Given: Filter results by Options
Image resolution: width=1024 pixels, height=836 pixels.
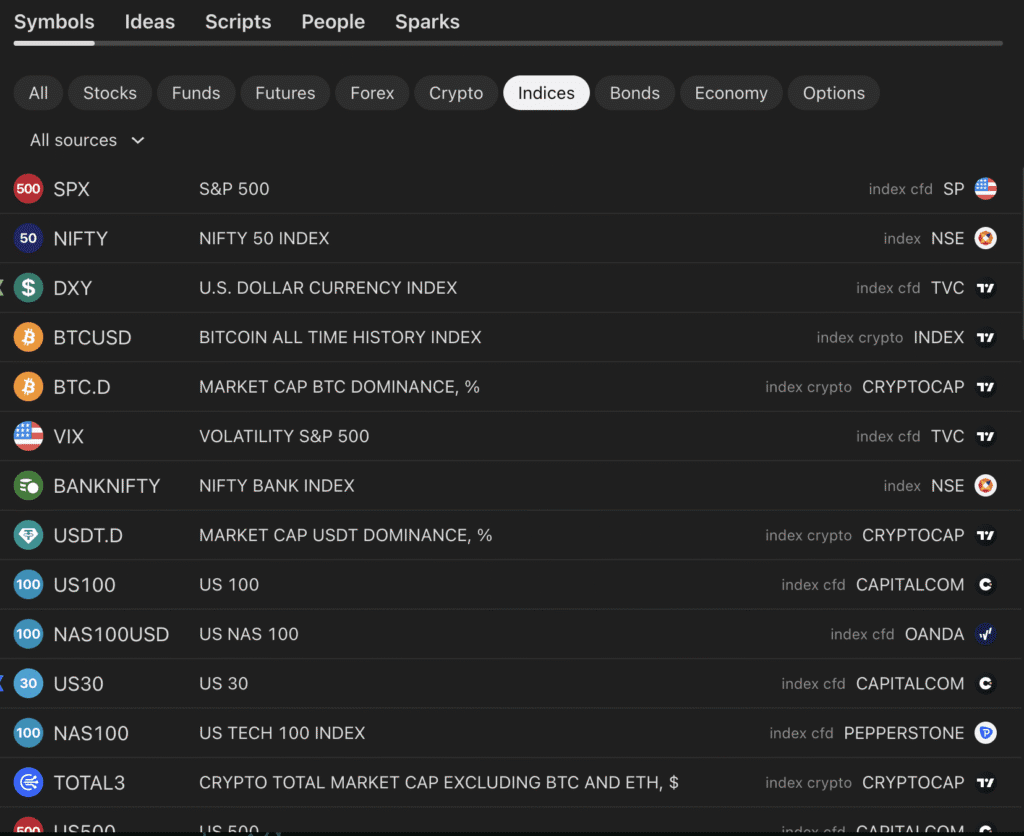Looking at the screenshot, I should pyautogui.click(x=834, y=93).
